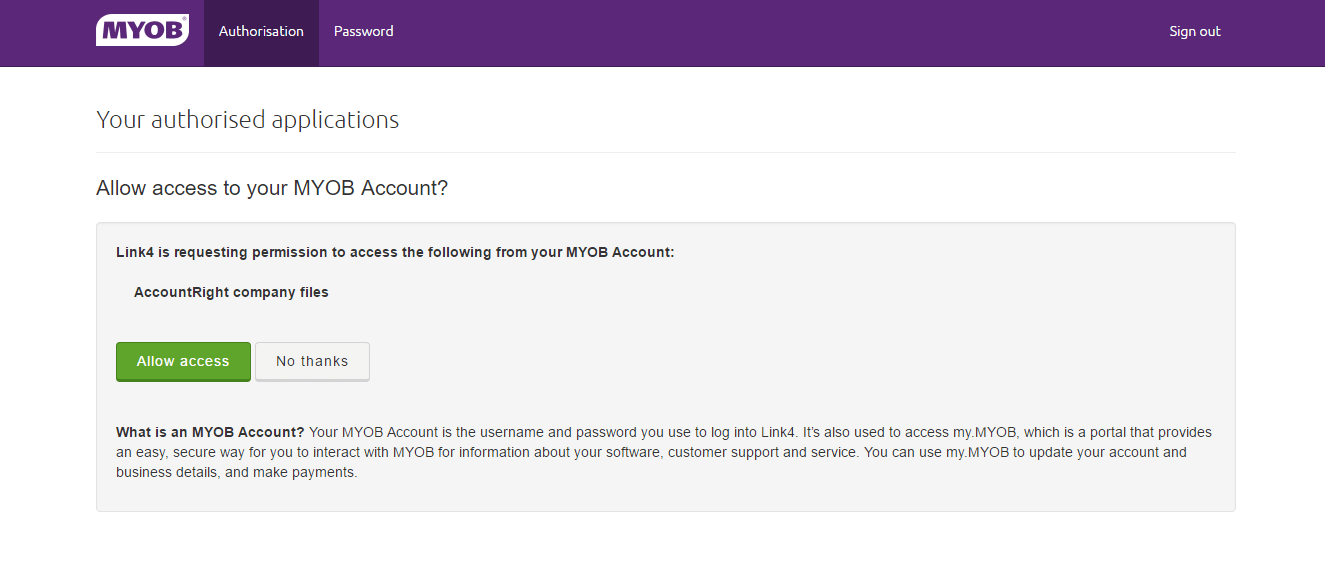
Task: Click the phrase "customer support and service"
Action: tap(763, 452)
